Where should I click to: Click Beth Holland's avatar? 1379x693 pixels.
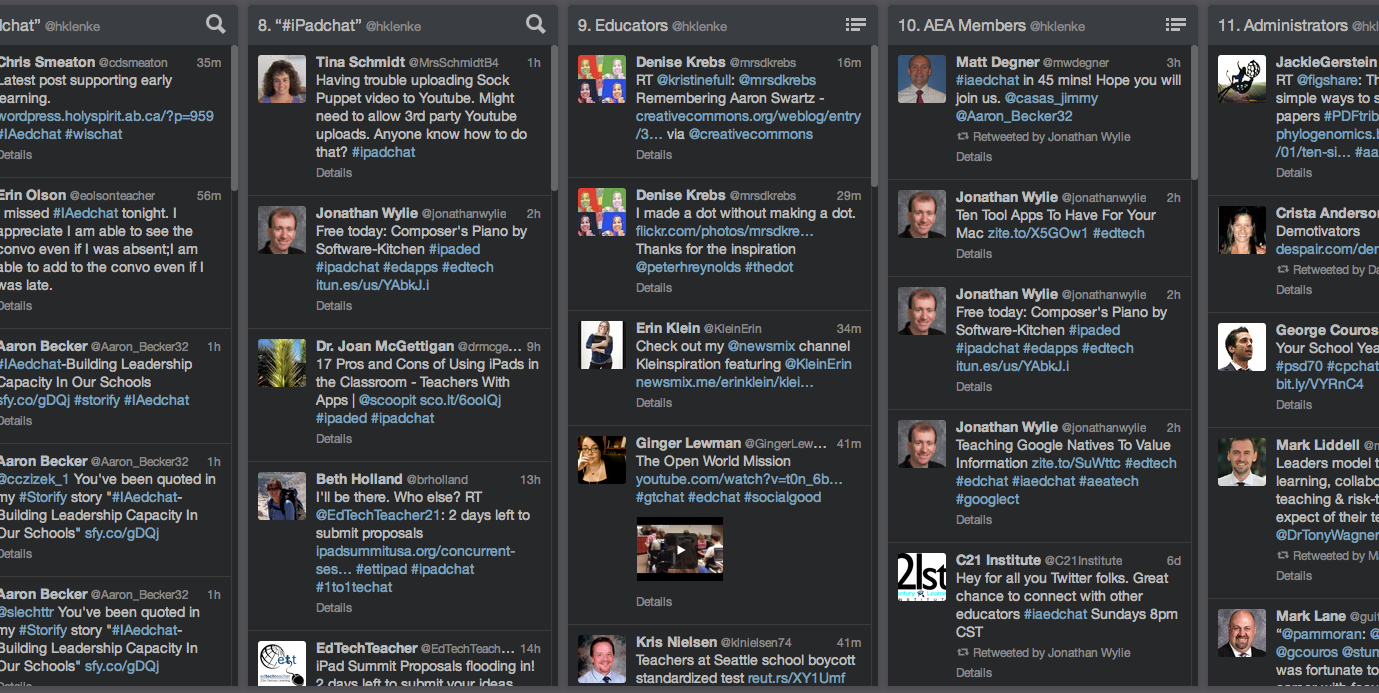coord(282,496)
